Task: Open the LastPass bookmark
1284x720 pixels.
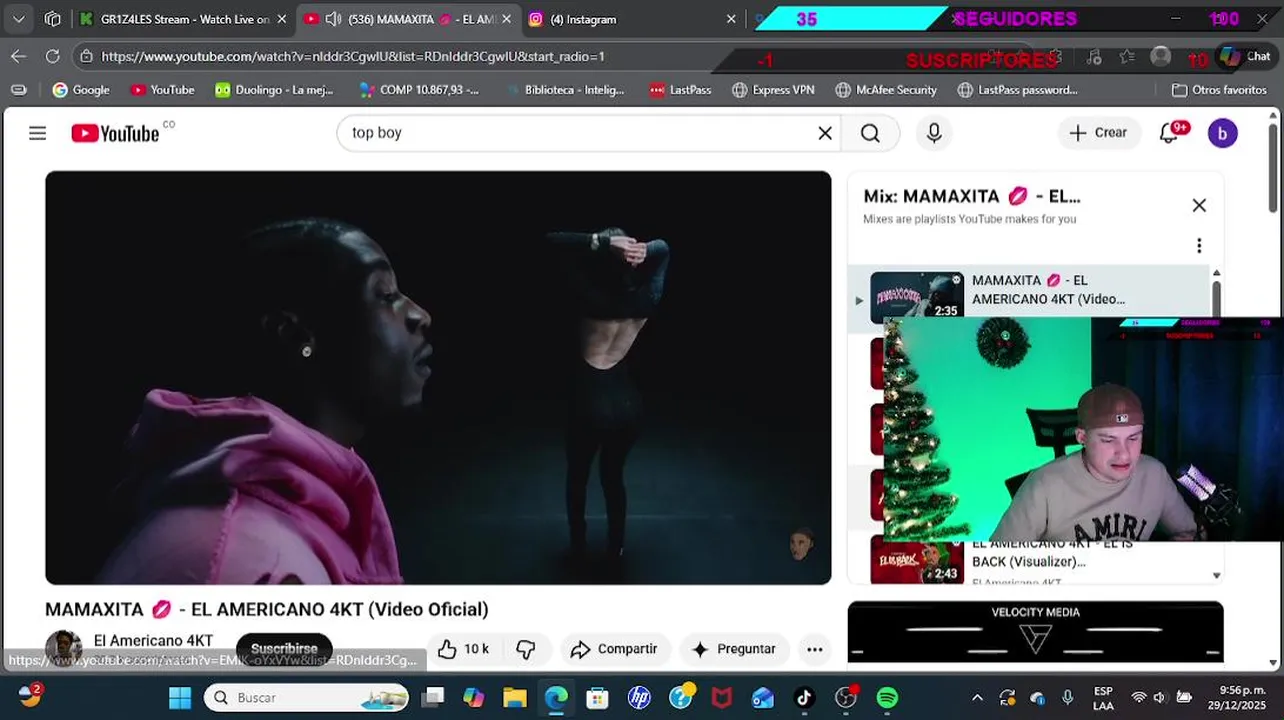Action: tap(680, 90)
